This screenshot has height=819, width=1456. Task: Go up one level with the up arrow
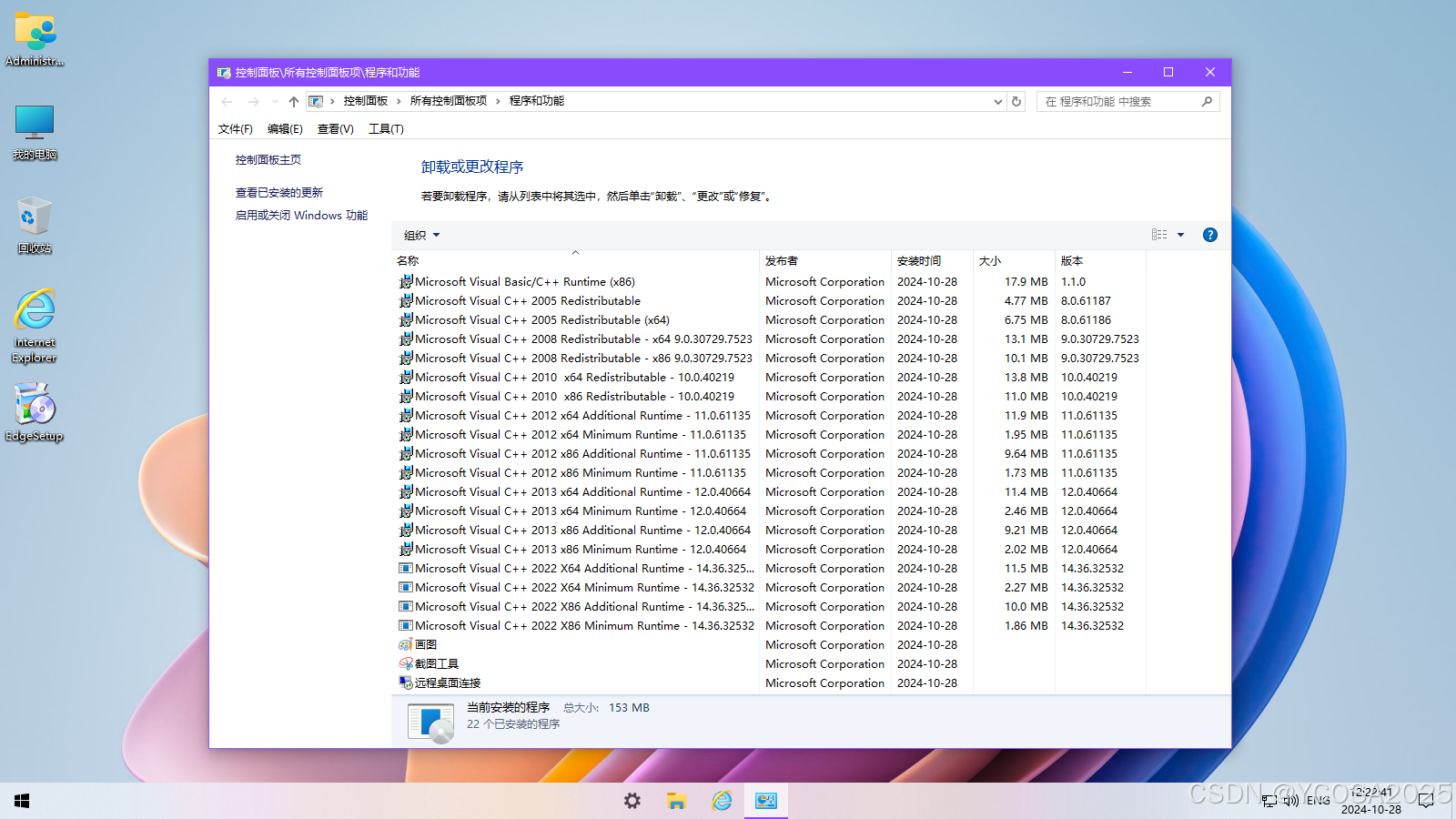pyautogui.click(x=293, y=102)
